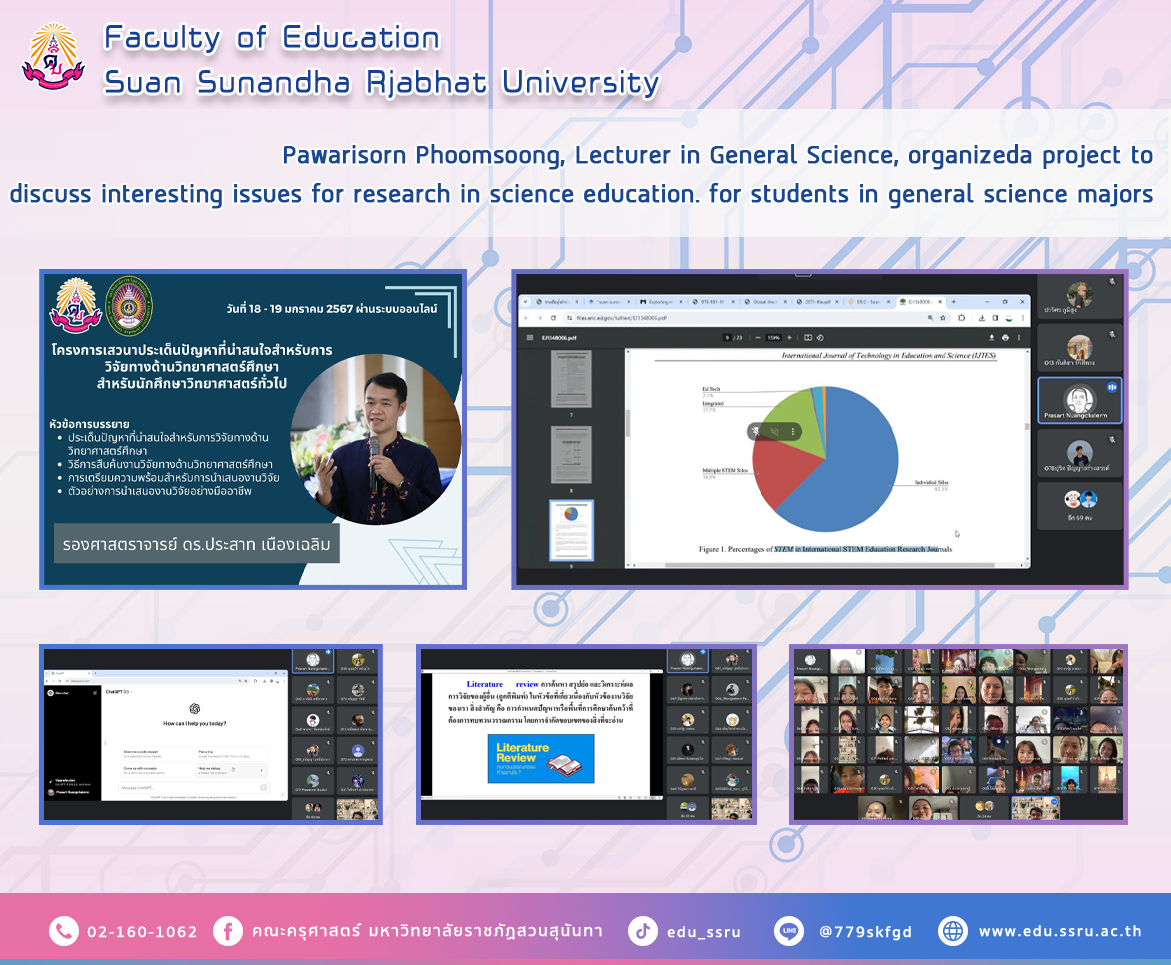This screenshot has width=1171, height=965.
Task: Open the www.edu.ssru.ac.th website link
Action: (x=1059, y=932)
